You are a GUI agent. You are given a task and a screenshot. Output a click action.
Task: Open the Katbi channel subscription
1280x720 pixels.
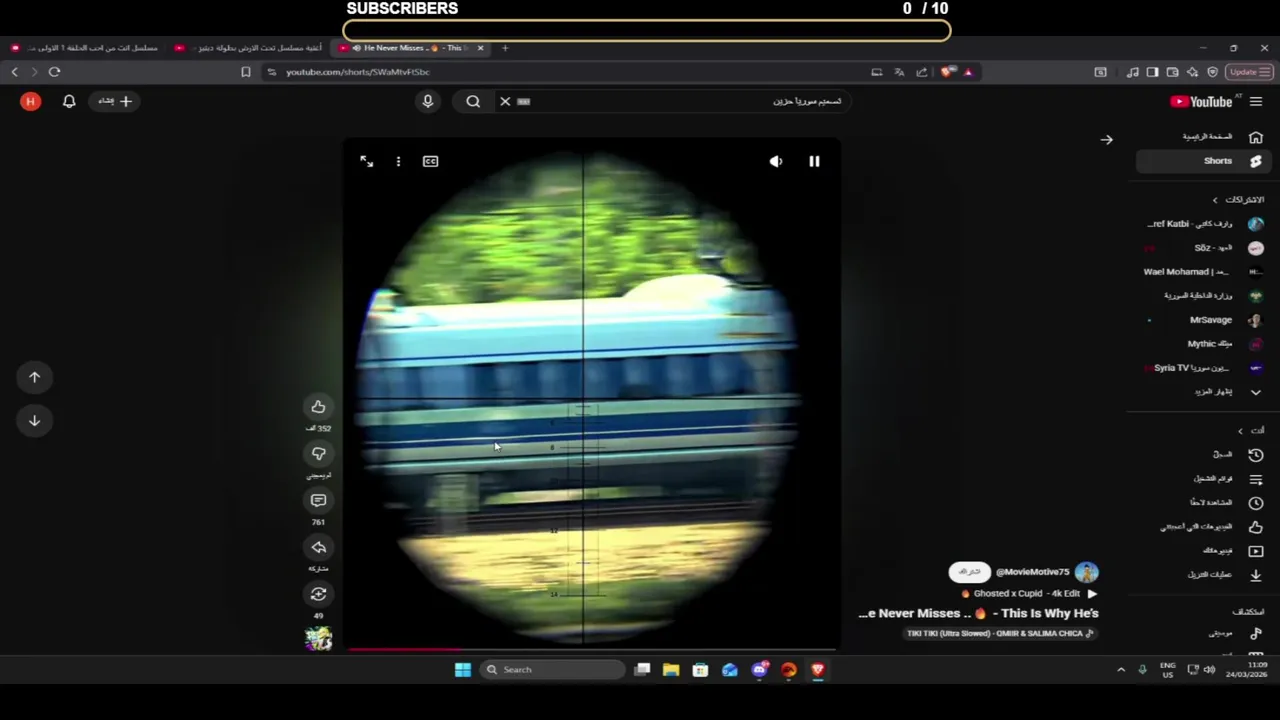coord(1203,224)
